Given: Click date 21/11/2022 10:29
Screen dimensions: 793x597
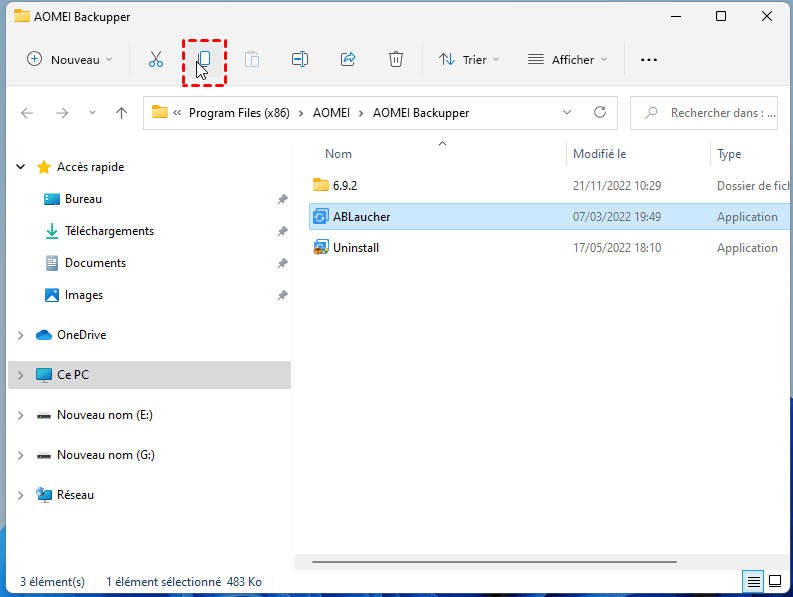Looking at the screenshot, I should (x=616, y=186).
